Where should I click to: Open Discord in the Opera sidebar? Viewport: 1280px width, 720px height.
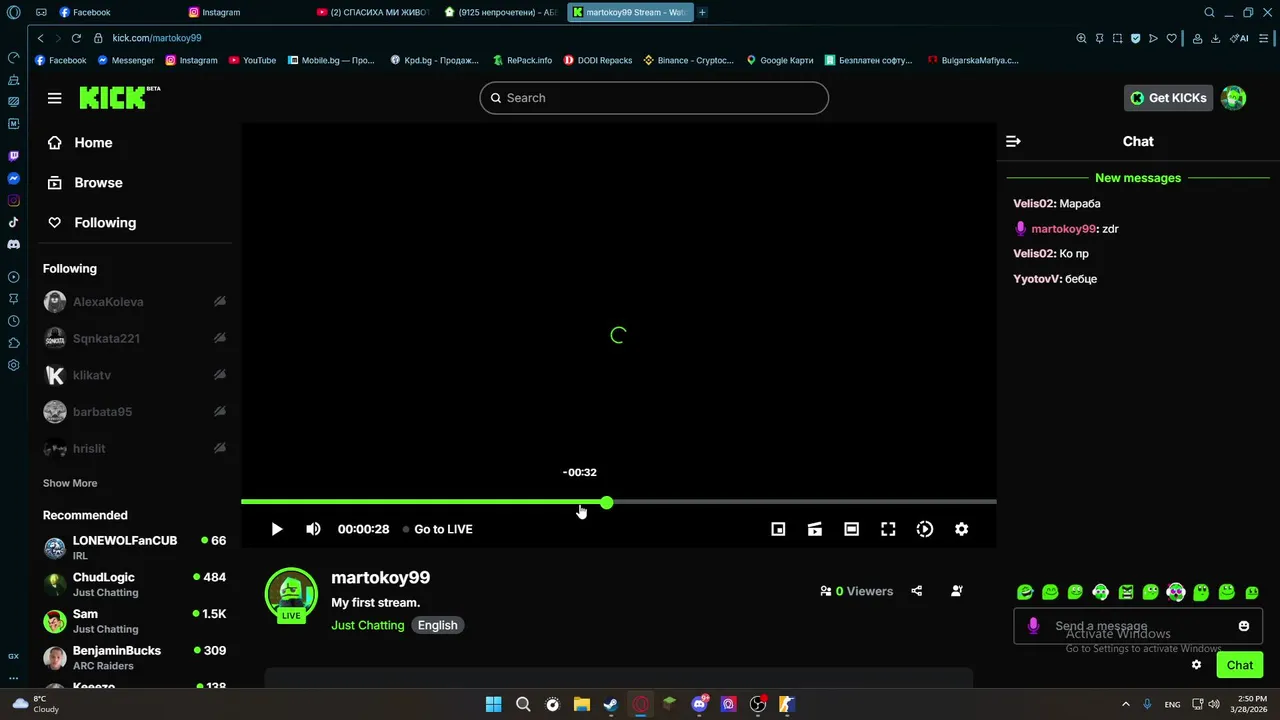click(13, 244)
